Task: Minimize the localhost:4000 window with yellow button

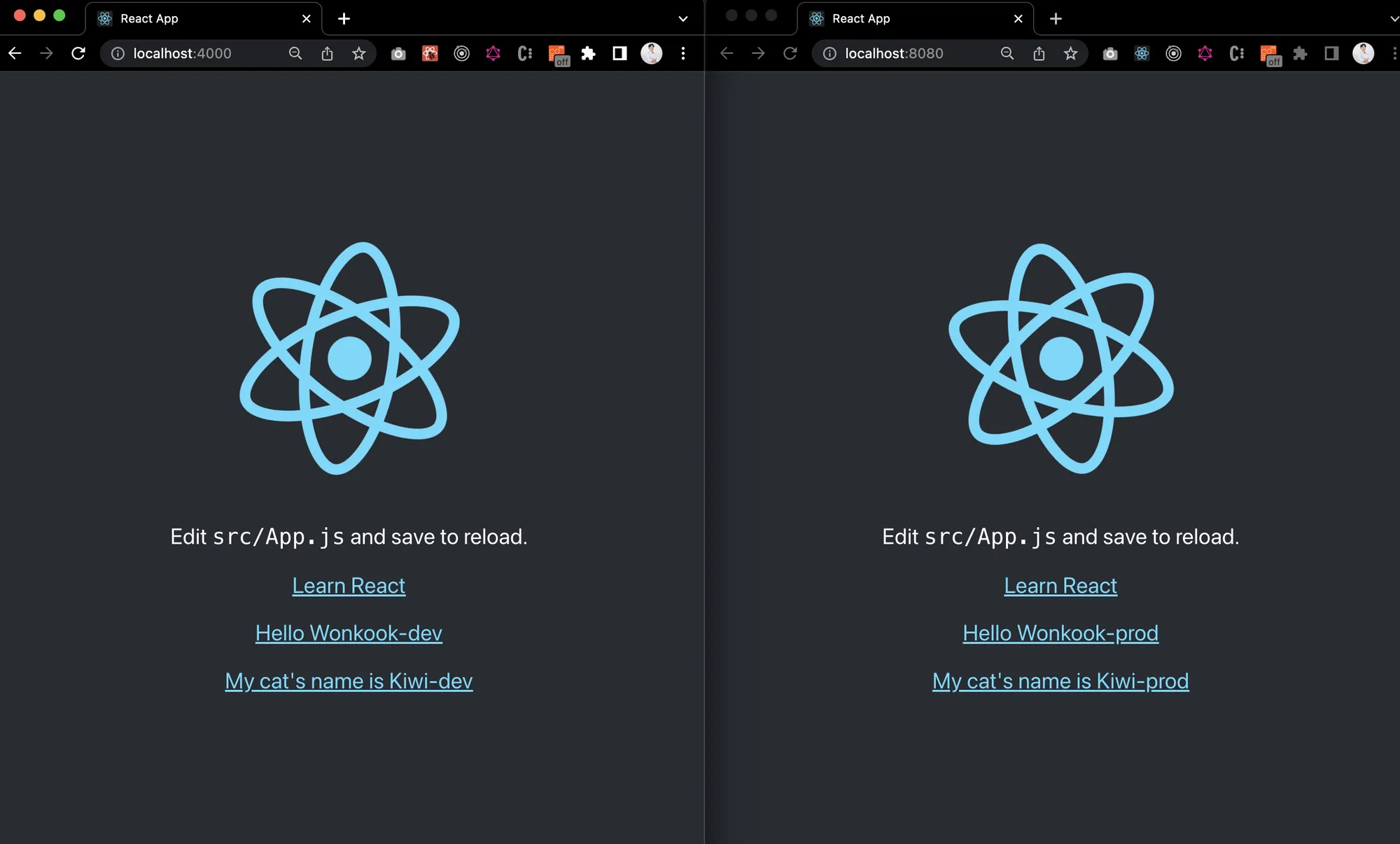Action: [x=39, y=15]
